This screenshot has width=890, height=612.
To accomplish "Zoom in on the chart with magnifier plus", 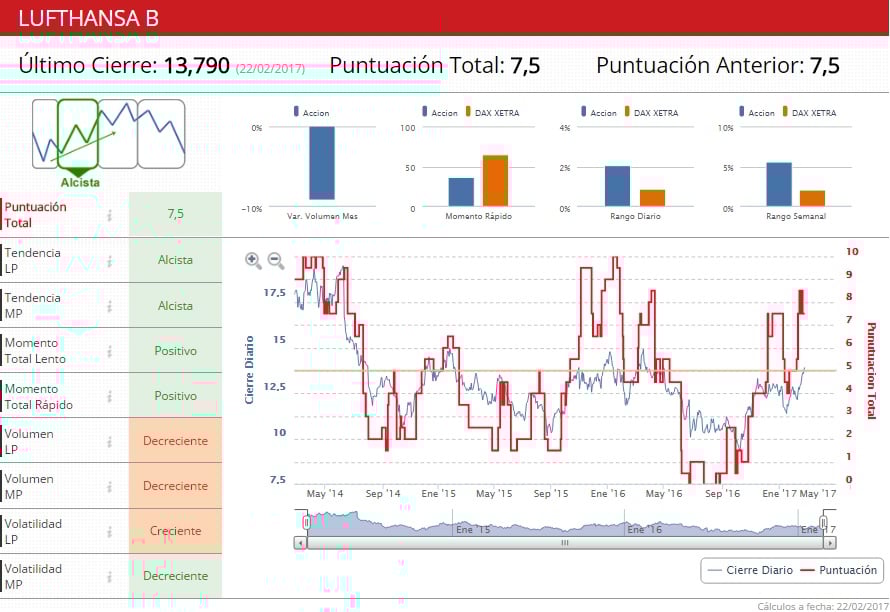I will click(x=253, y=261).
